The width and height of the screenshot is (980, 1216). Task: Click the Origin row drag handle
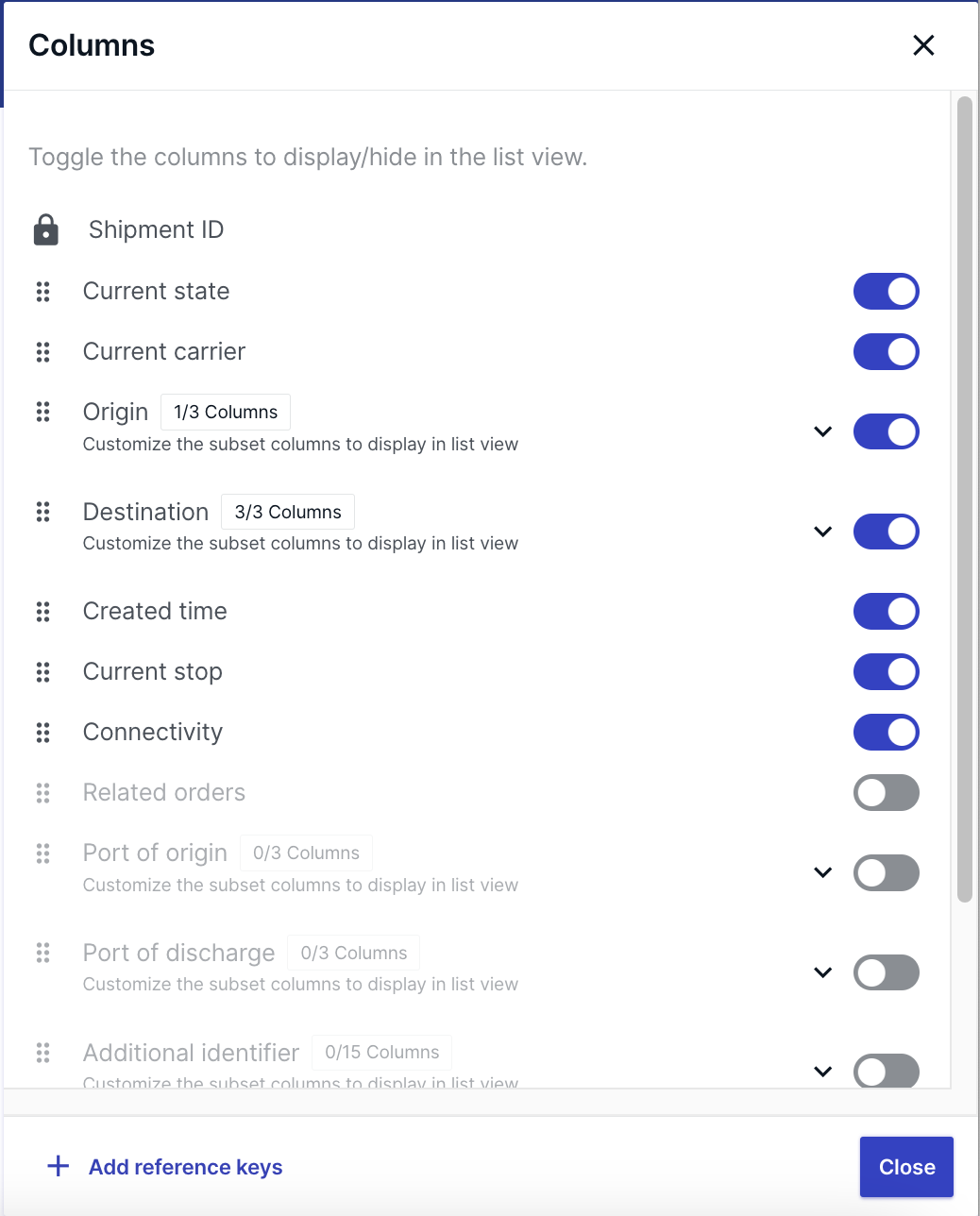tap(42, 412)
